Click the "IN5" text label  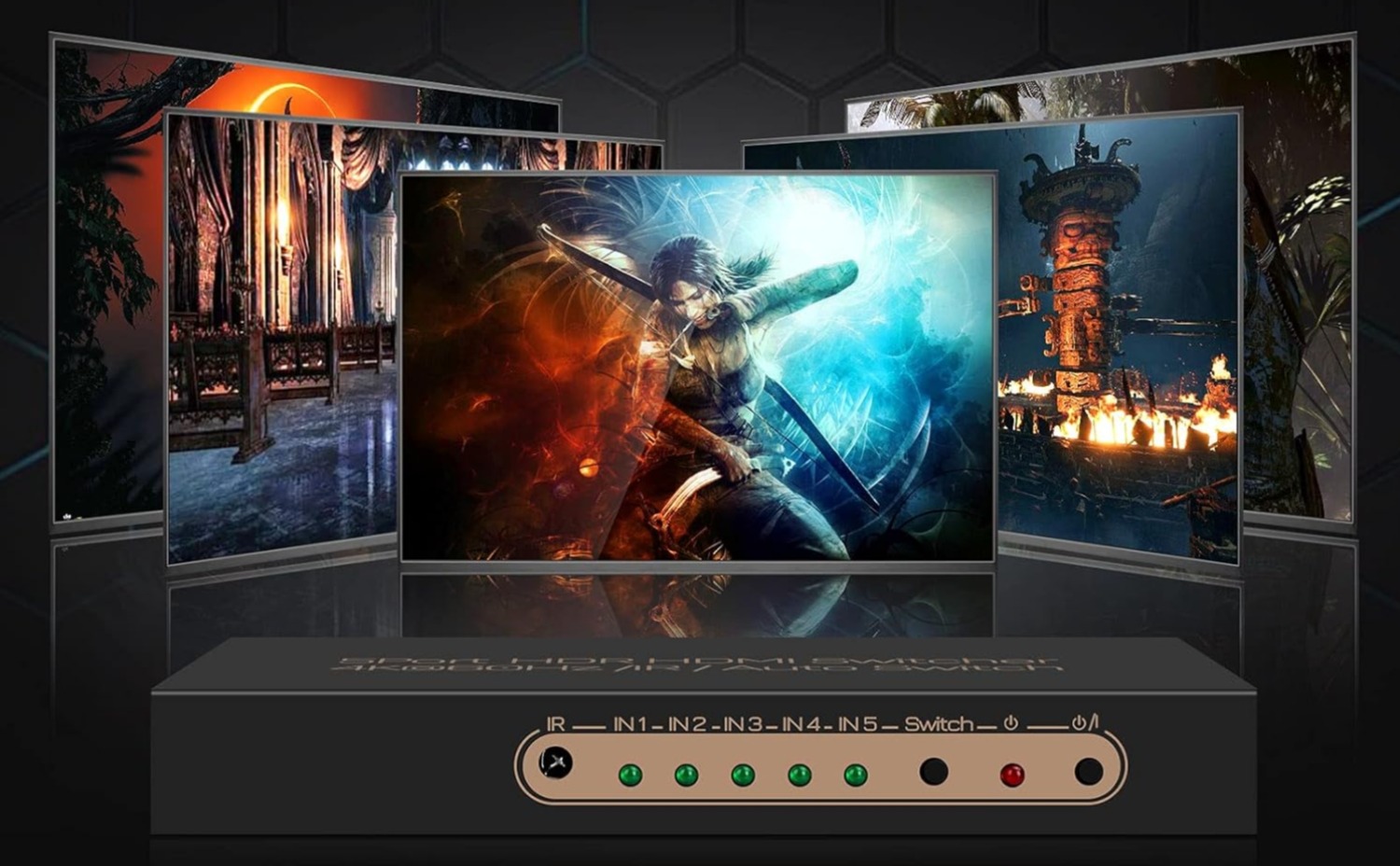click(857, 724)
